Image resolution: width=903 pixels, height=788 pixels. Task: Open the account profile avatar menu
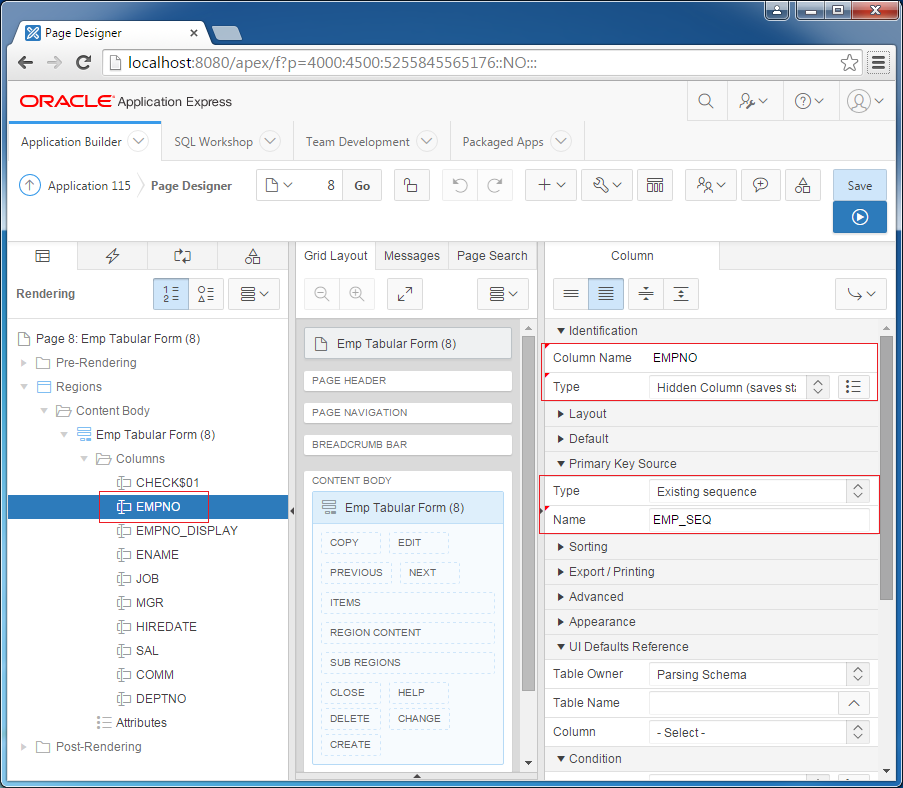coord(865,101)
